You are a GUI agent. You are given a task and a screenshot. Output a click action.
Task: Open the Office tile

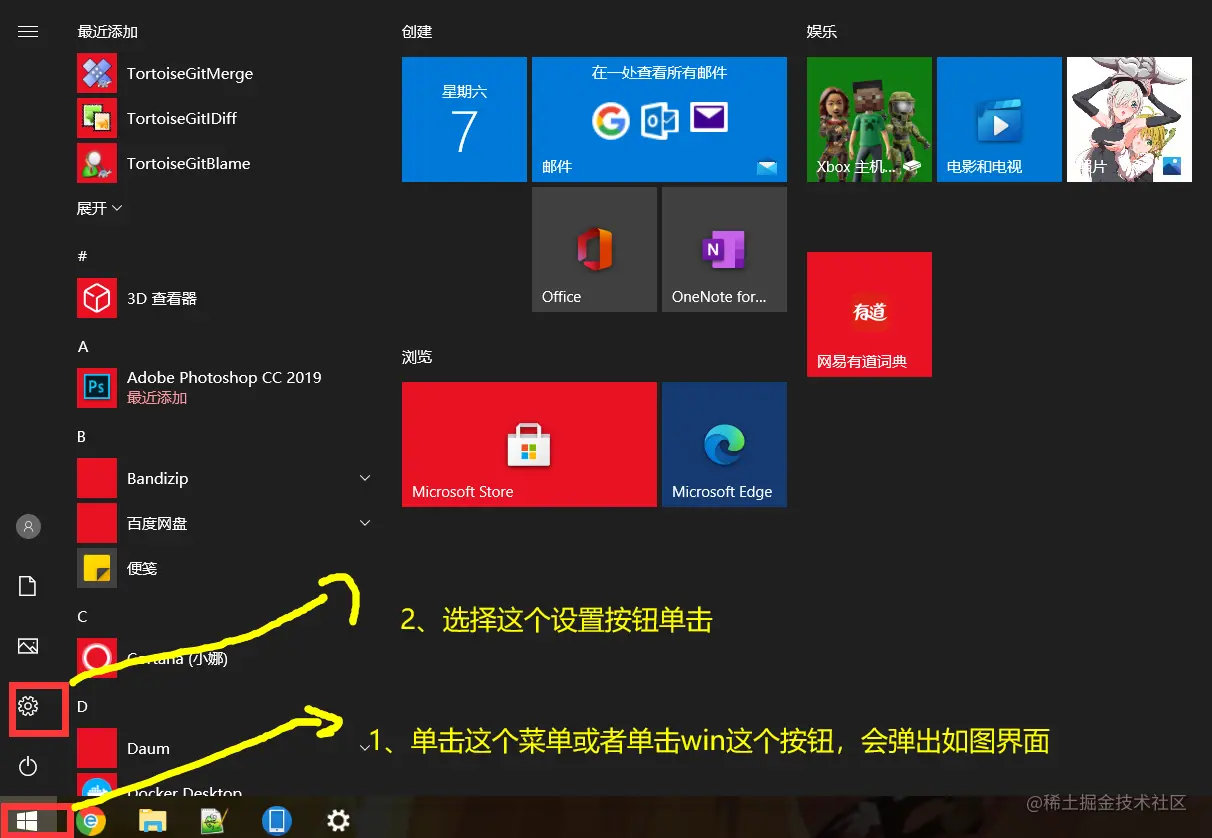pos(594,249)
